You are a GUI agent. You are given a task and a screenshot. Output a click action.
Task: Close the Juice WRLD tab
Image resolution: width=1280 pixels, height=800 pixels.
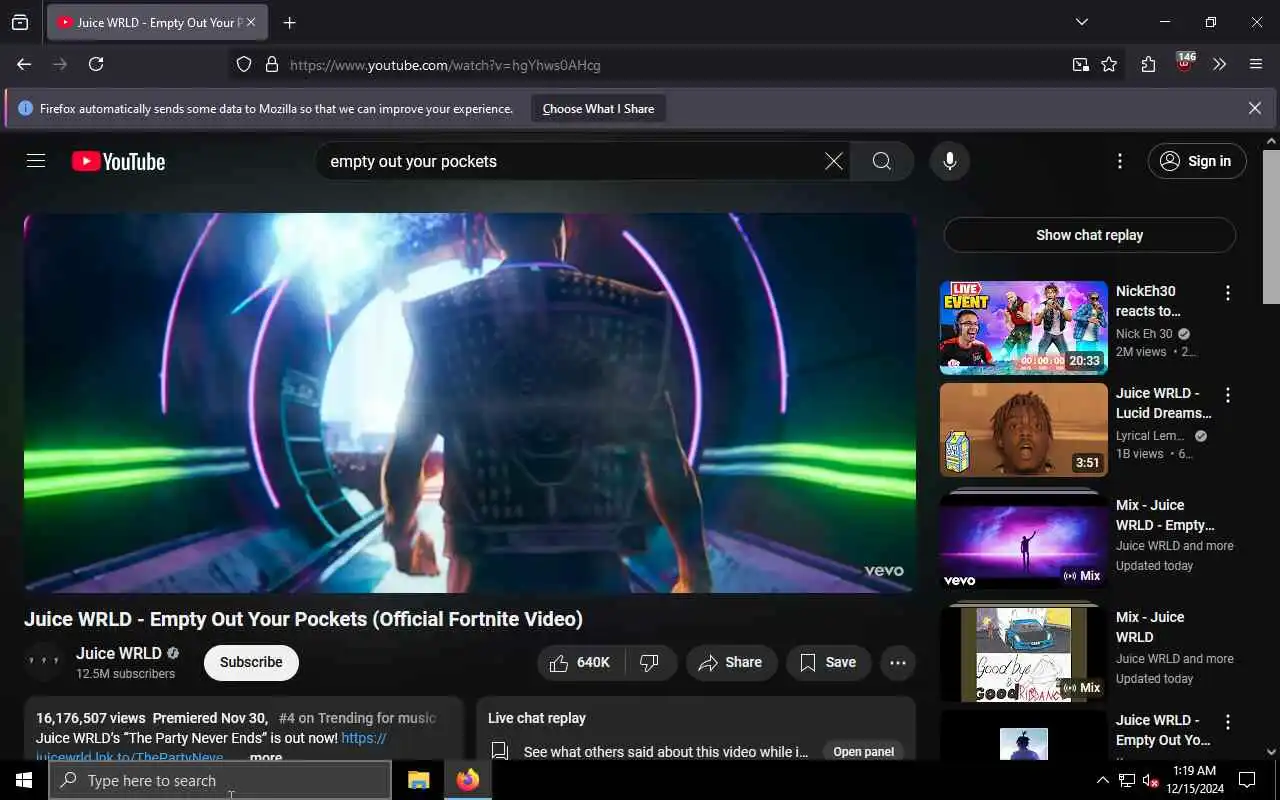tap(251, 22)
